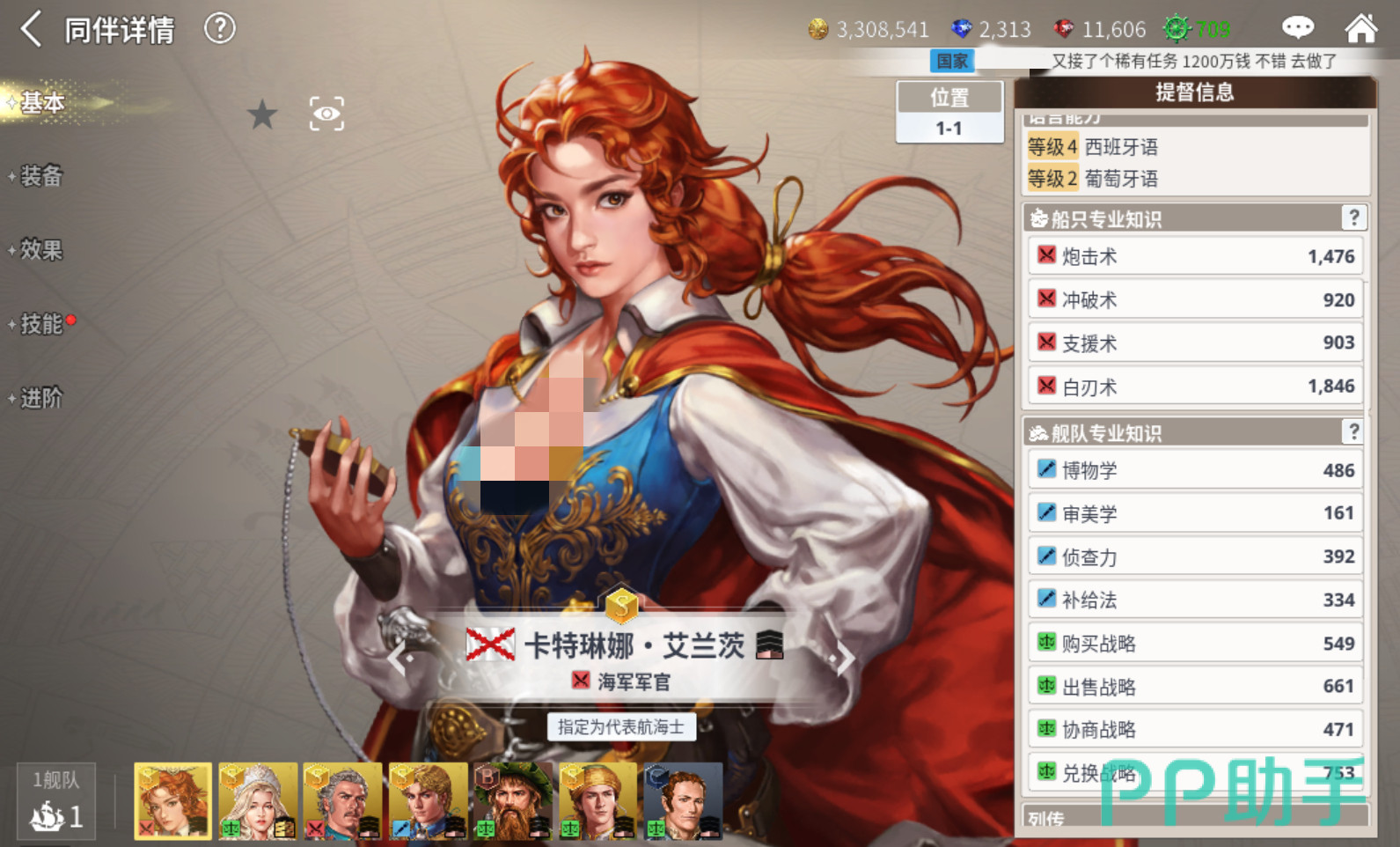This screenshot has height=847, width=1400.
Task: Open the 效果 tab
Action: point(41,250)
